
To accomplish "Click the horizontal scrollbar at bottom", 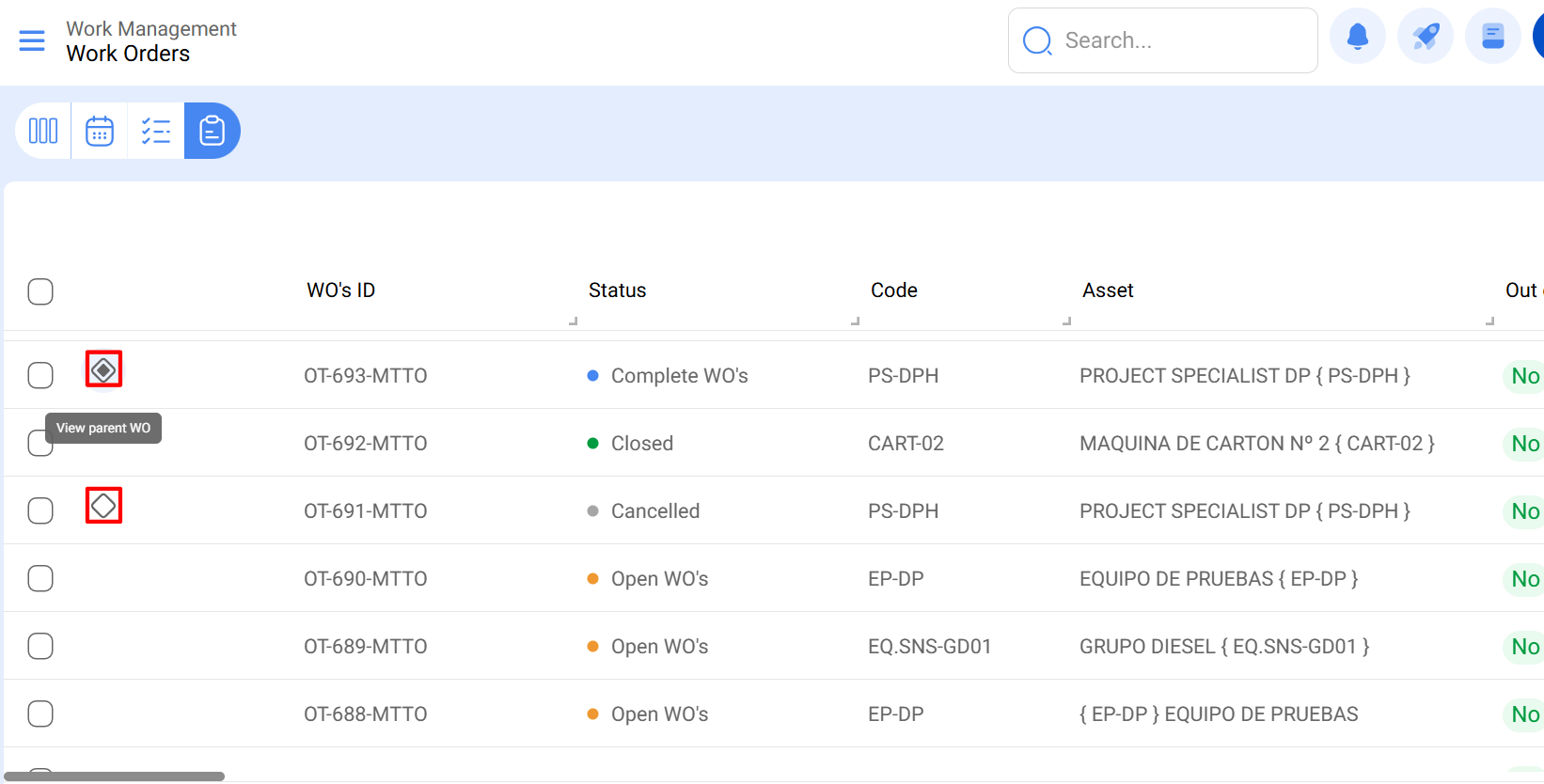I will click(114, 776).
